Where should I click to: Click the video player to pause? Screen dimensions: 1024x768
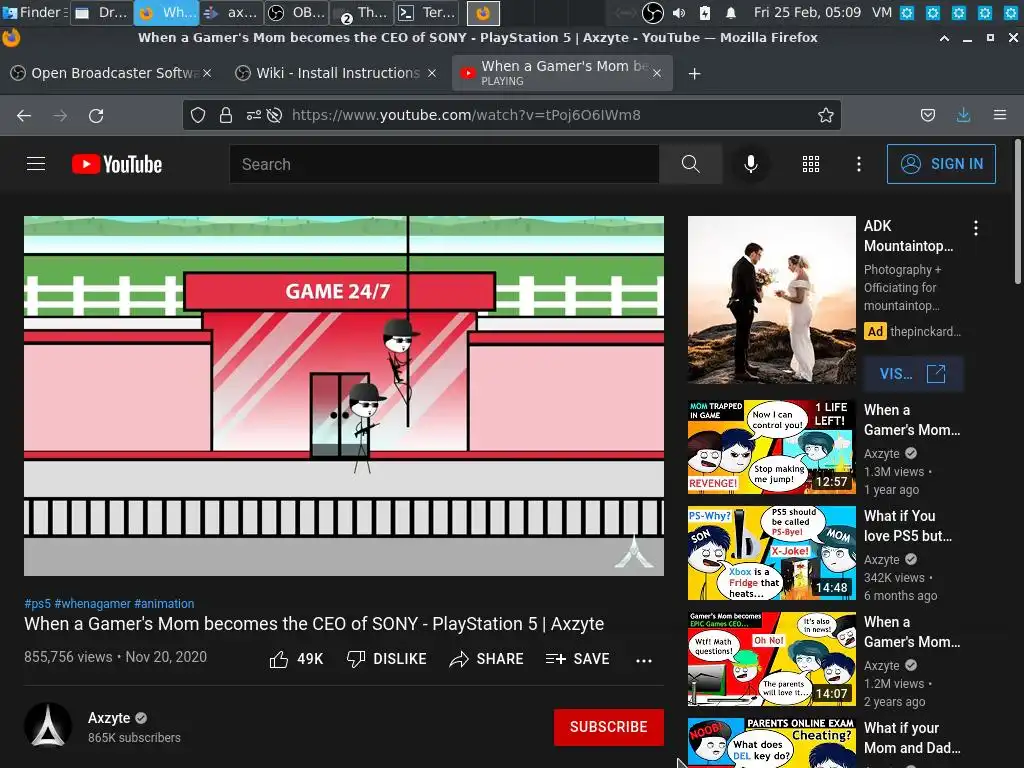point(344,396)
